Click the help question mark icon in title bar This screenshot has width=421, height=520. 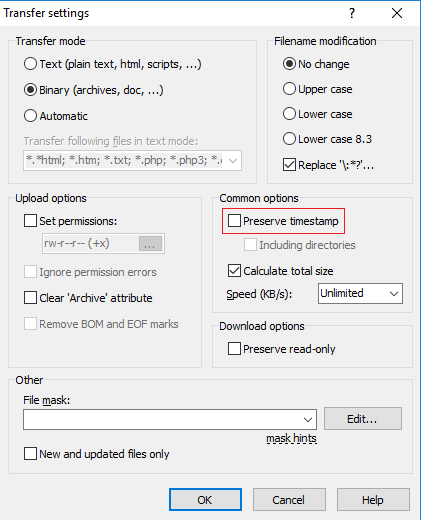352,13
